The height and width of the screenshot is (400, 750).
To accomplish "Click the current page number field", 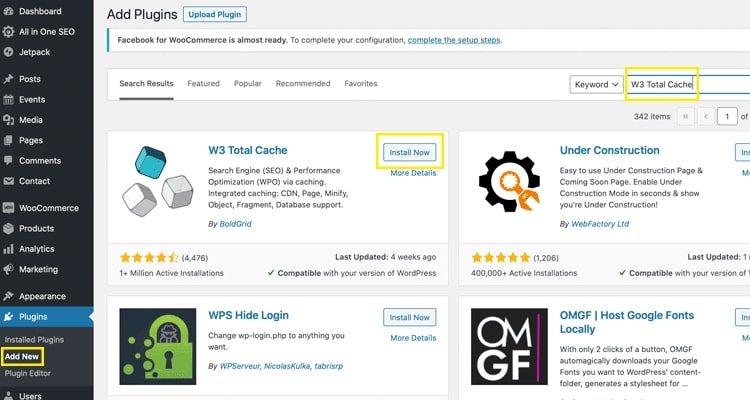I will (727, 116).
